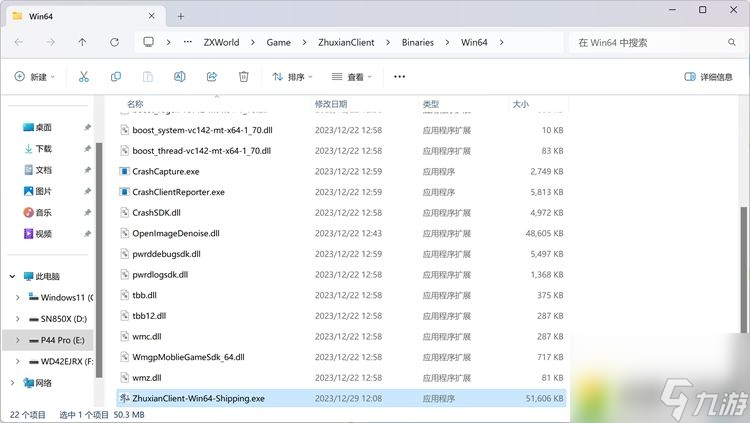
Task: Open a new tab with plus button
Action: [181, 16]
